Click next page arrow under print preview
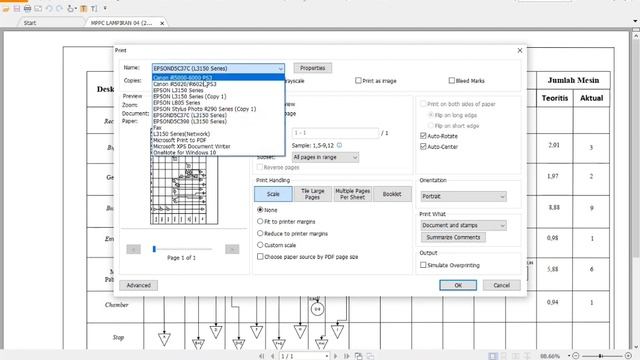 (232, 249)
